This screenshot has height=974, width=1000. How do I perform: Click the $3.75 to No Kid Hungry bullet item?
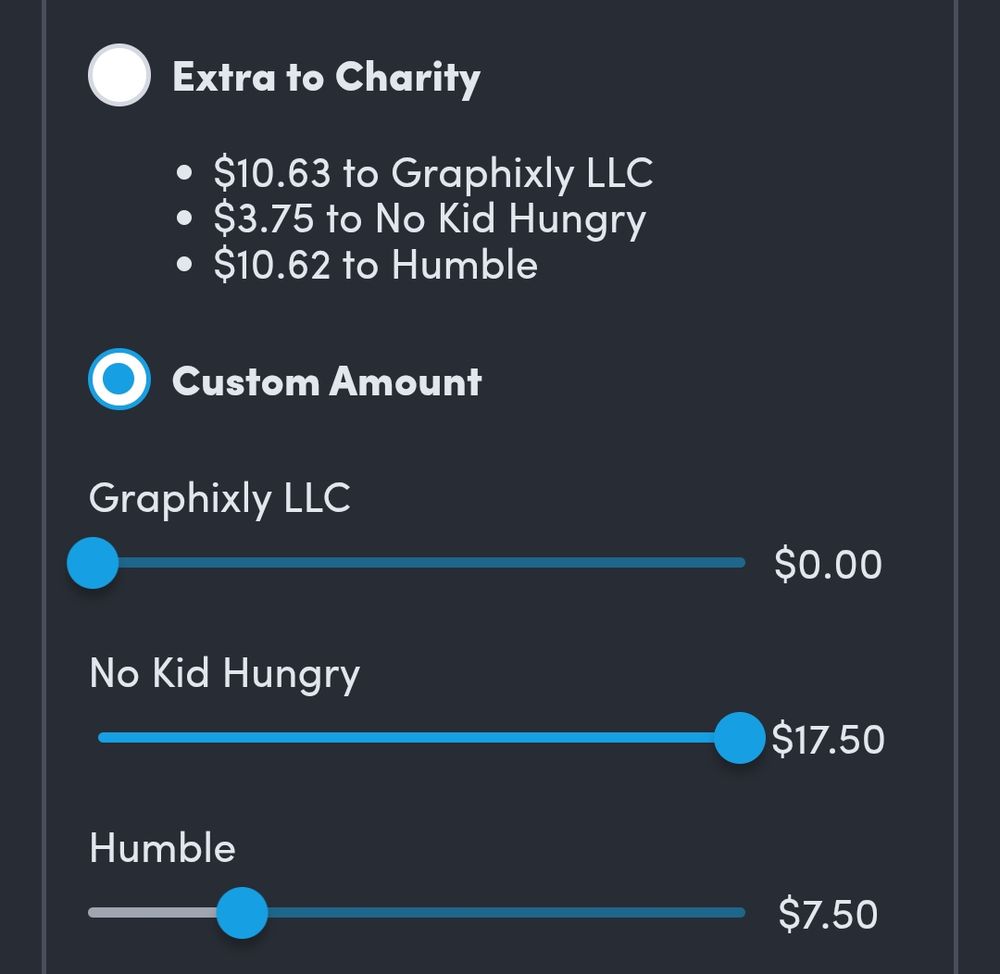(428, 218)
